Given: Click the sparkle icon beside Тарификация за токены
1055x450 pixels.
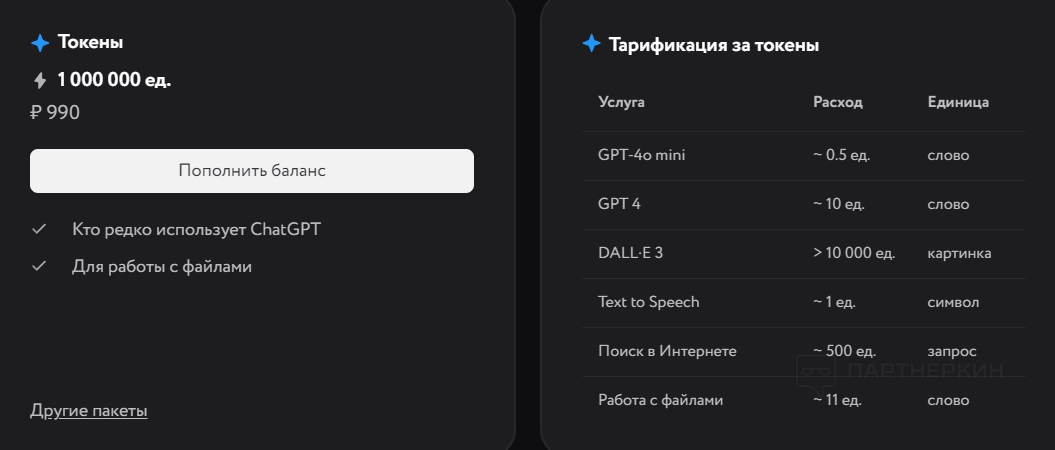Looking at the screenshot, I should click(591, 44).
